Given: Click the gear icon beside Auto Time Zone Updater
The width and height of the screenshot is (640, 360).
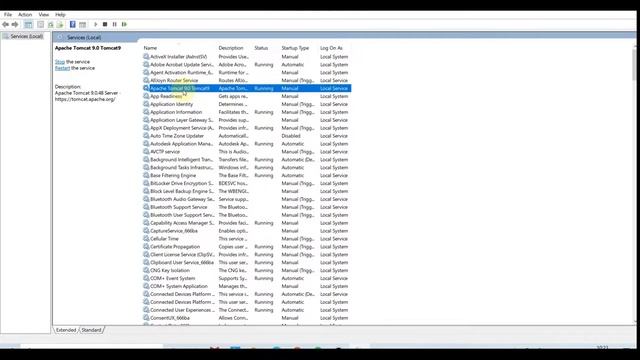Looking at the screenshot, I should 146,136.
